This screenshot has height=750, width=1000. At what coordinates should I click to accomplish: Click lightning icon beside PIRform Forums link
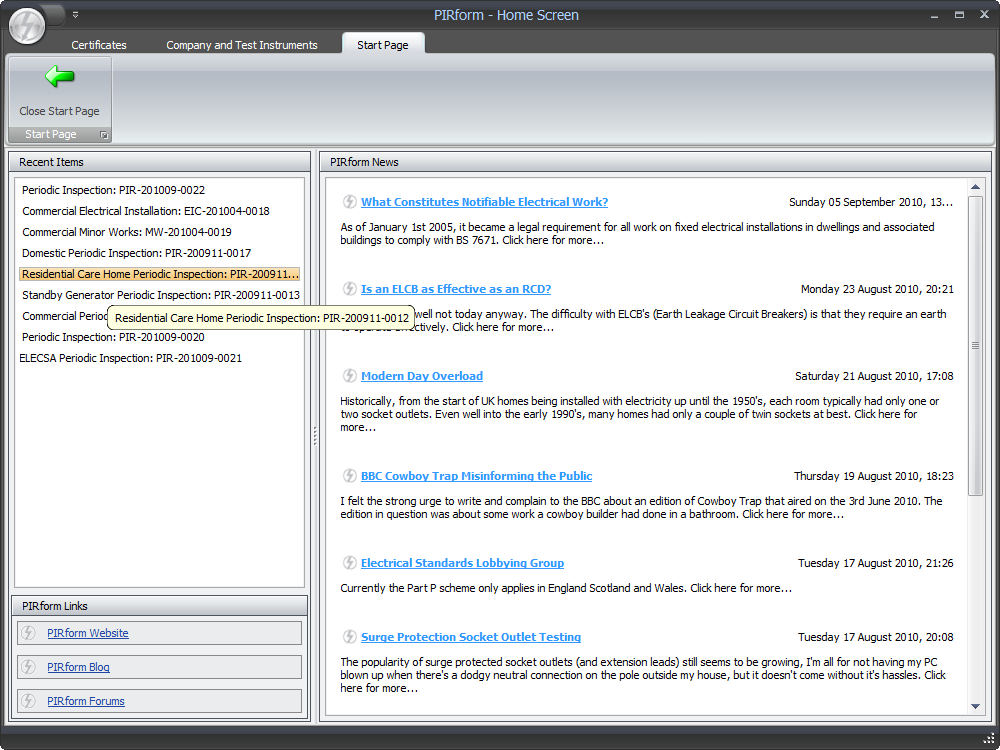pyautogui.click(x=29, y=701)
